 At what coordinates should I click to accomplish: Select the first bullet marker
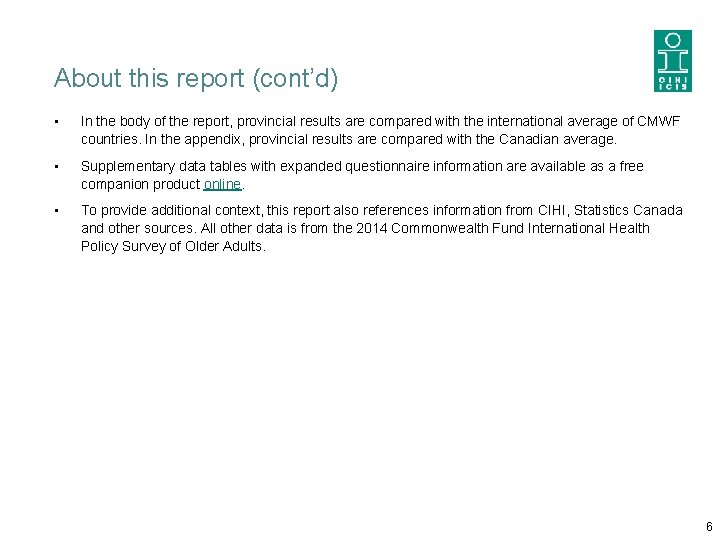coord(58,122)
